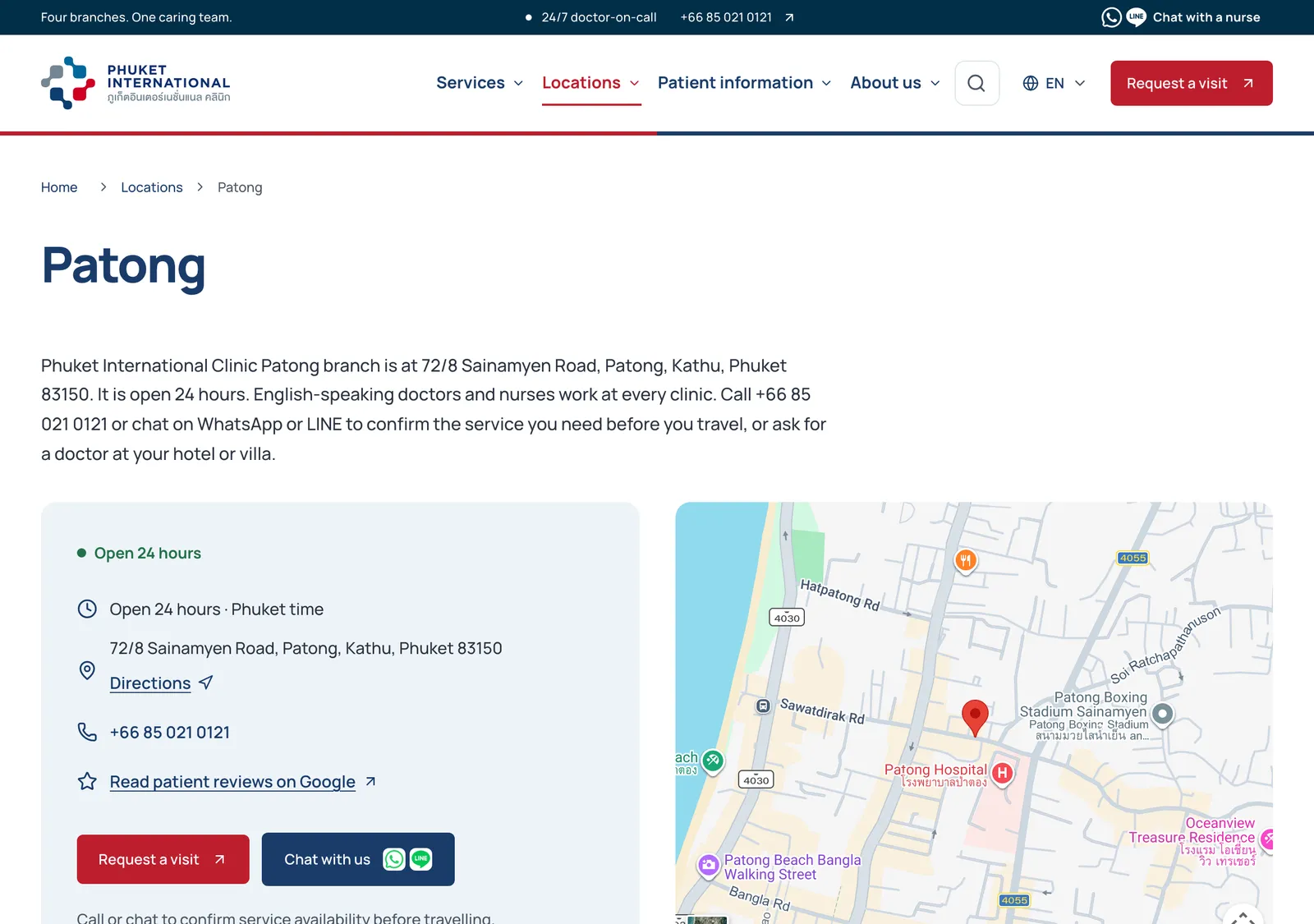Expand the Services menu chevron
Image resolution: width=1314 pixels, height=924 pixels.
pos(518,83)
